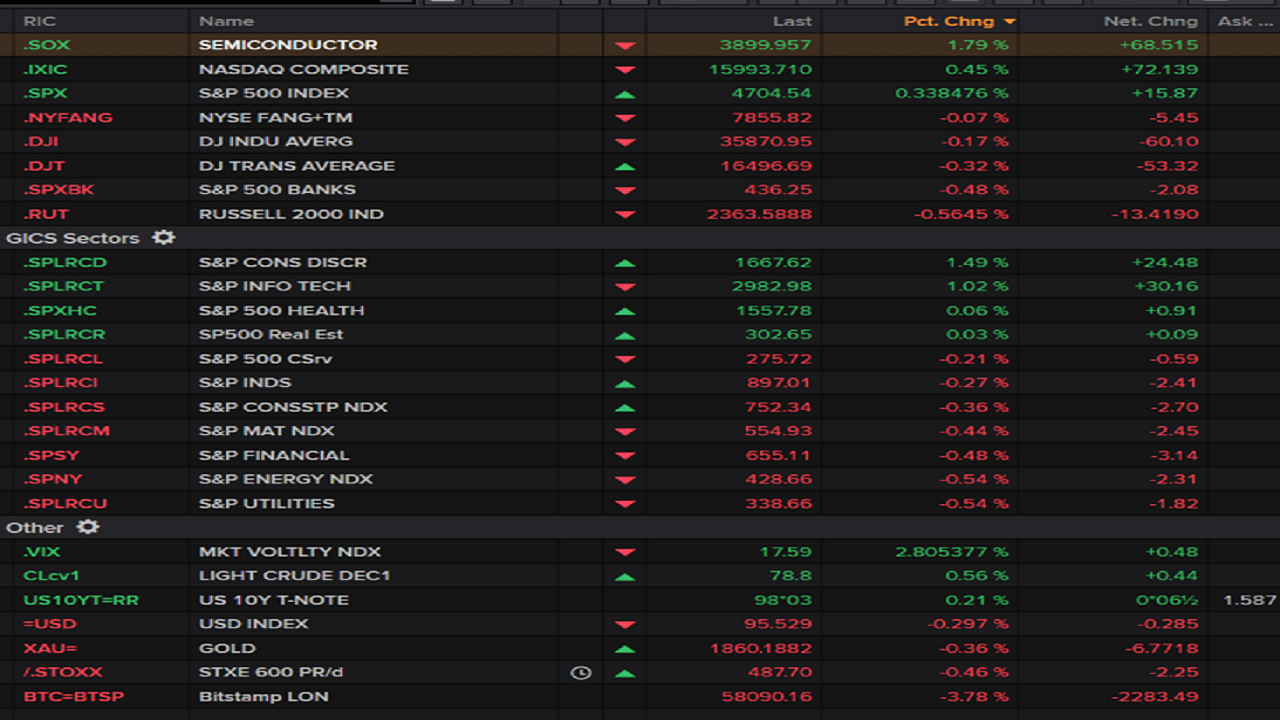The height and width of the screenshot is (720, 1280).
Task: Click green up arrow on S&P CONS DISCR row
Action: 625,263
